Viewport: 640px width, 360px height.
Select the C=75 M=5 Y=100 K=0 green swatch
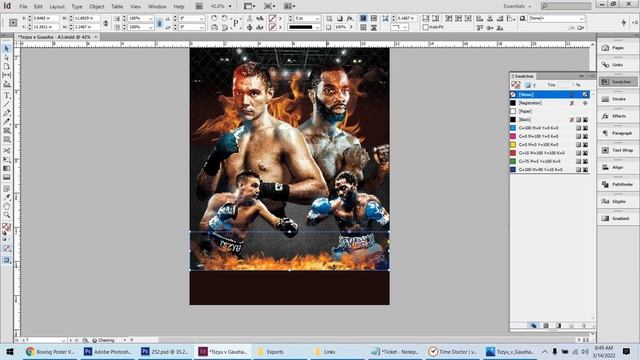(x=550, y=161)
